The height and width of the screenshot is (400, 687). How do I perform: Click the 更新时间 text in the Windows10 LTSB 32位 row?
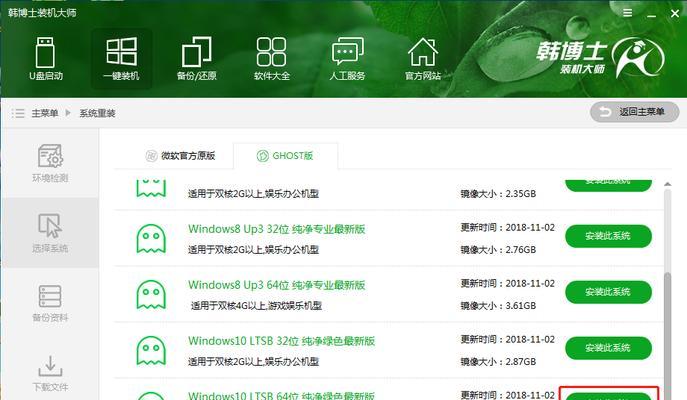coord(507,340)
